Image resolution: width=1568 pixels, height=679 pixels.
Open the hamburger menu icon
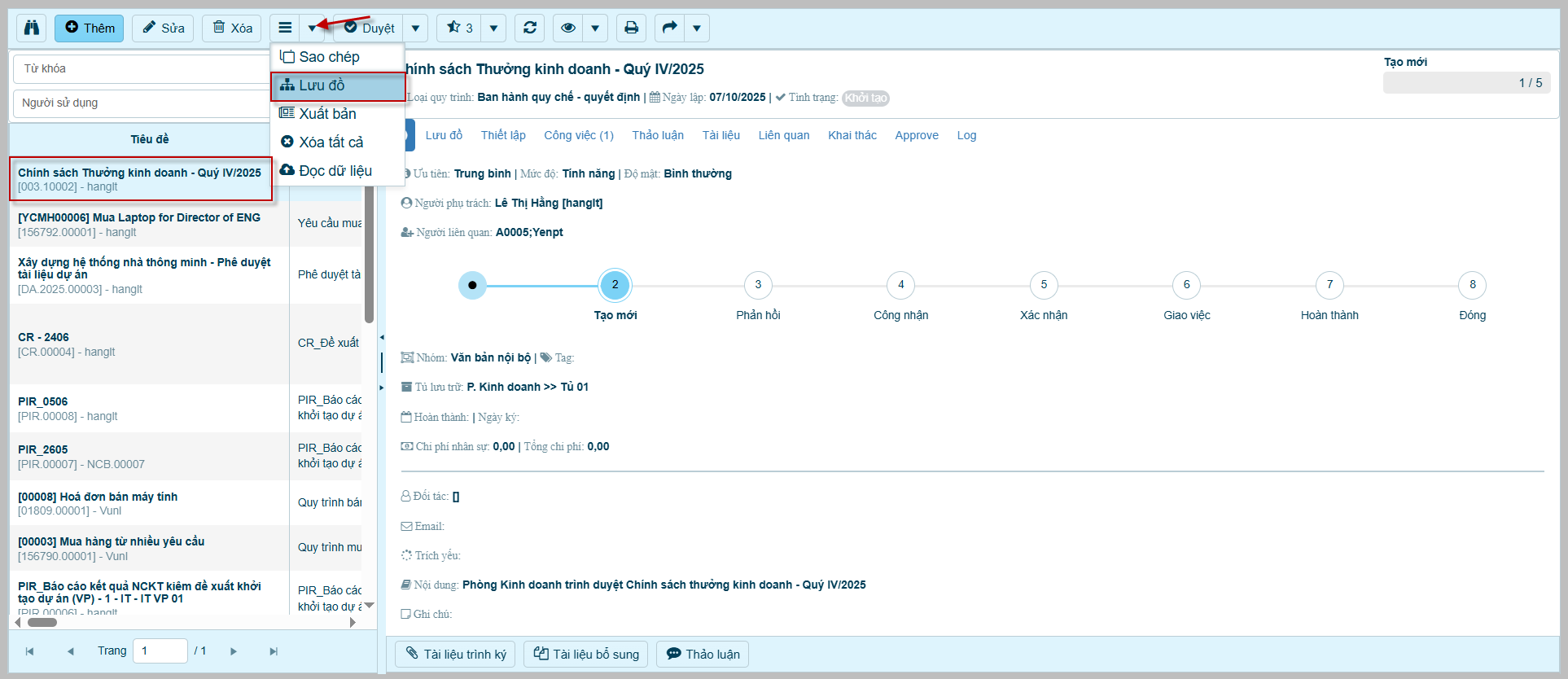tap(285, 28)
